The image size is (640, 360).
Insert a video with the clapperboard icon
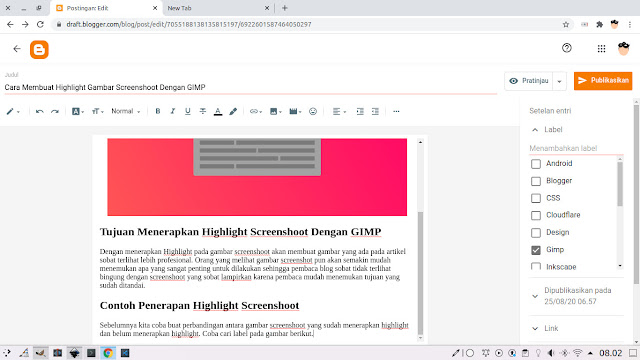(x=295, y=111)
